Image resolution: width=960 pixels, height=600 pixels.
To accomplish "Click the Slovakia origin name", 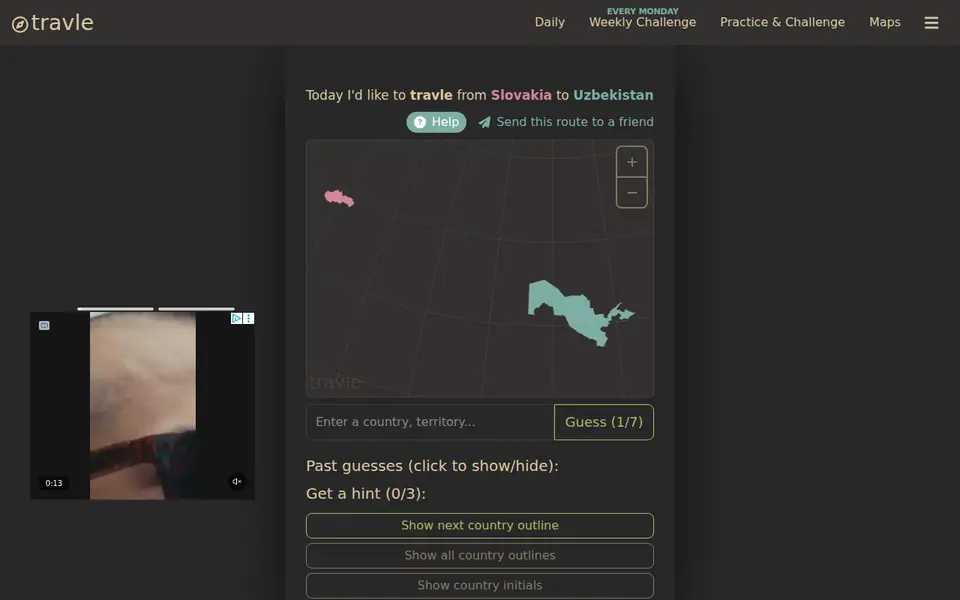I will click(x=521, y=95).
